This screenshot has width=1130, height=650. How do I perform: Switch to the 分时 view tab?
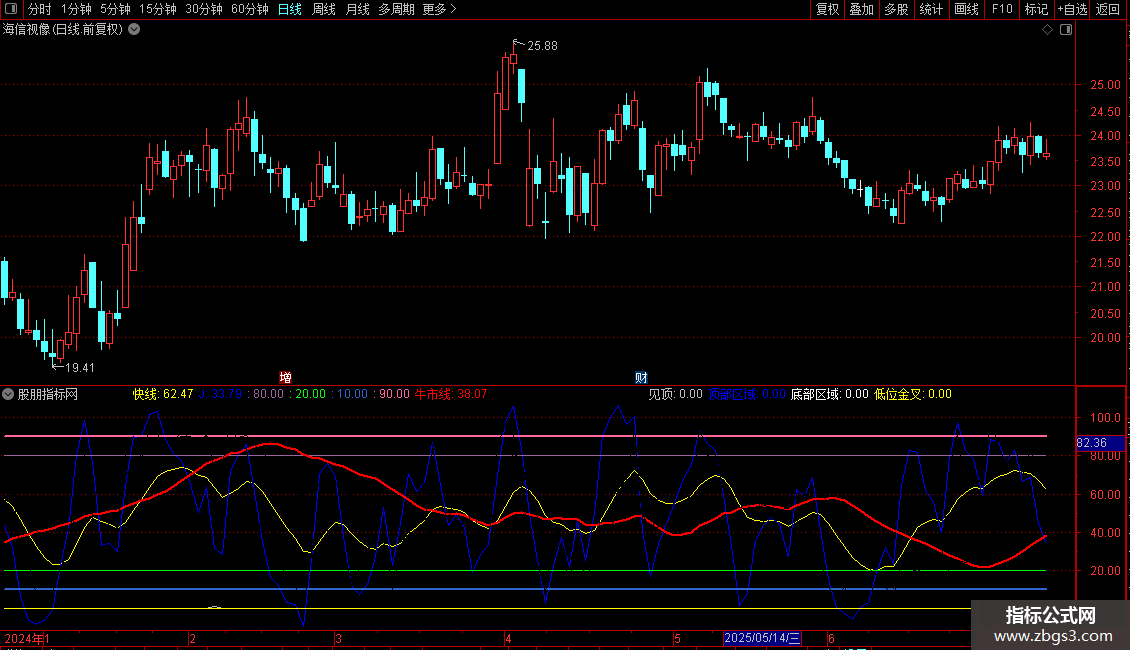click(x=40, y=9)
